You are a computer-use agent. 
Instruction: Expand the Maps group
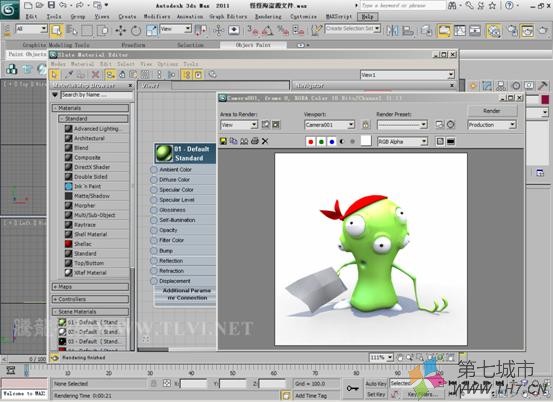point(91,287)
